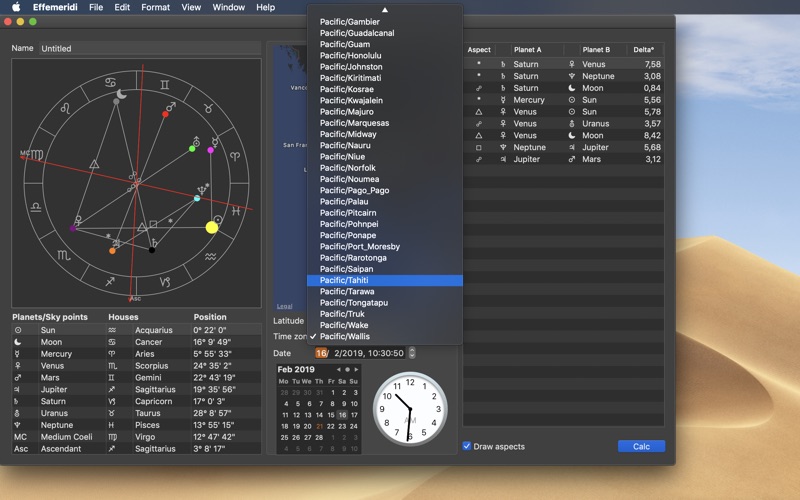Open the Legal link on the map
The width and height of the screenshot is (800, 500).
point(284,306)
